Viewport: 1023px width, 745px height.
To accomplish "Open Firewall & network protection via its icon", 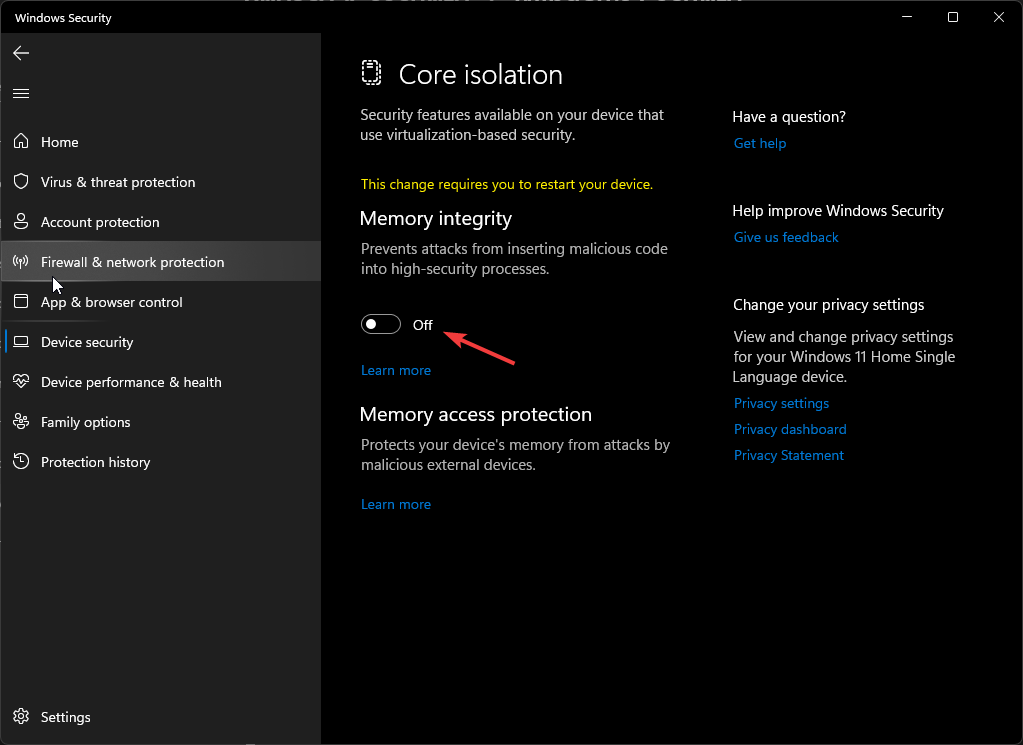I will point(21,261).
